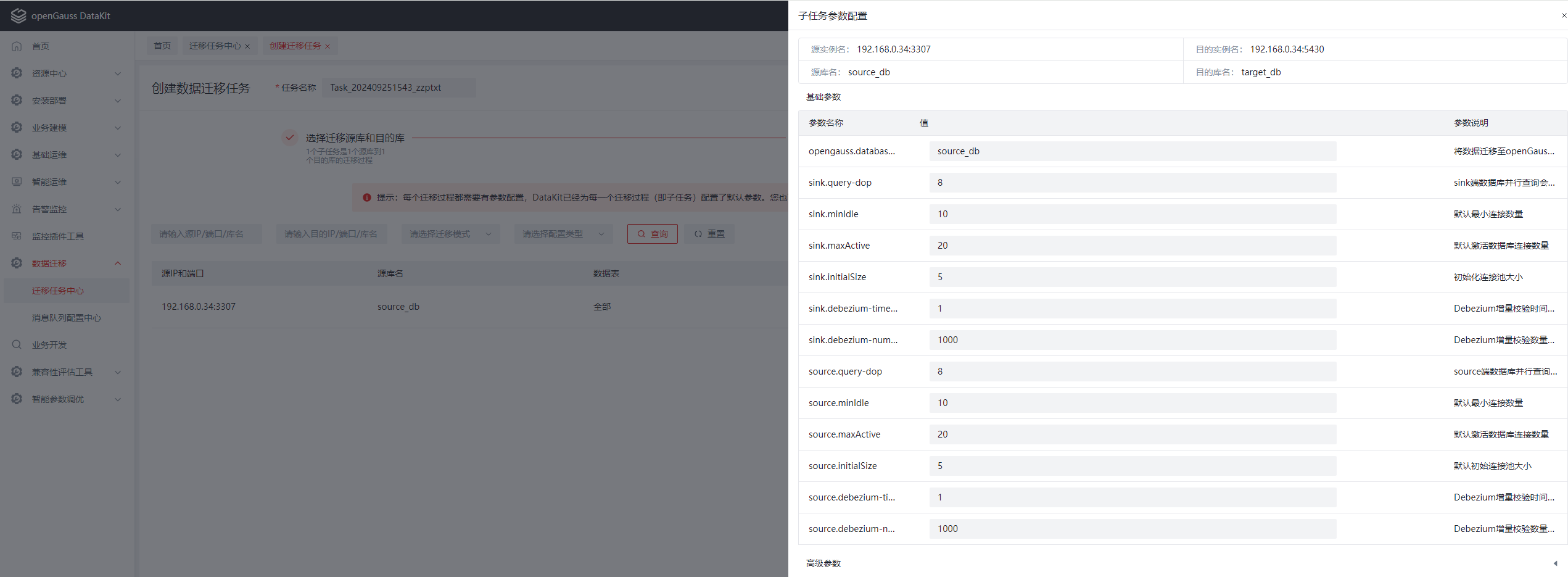
Task: Expand the 高级参数 section
Action: (823, 563)
